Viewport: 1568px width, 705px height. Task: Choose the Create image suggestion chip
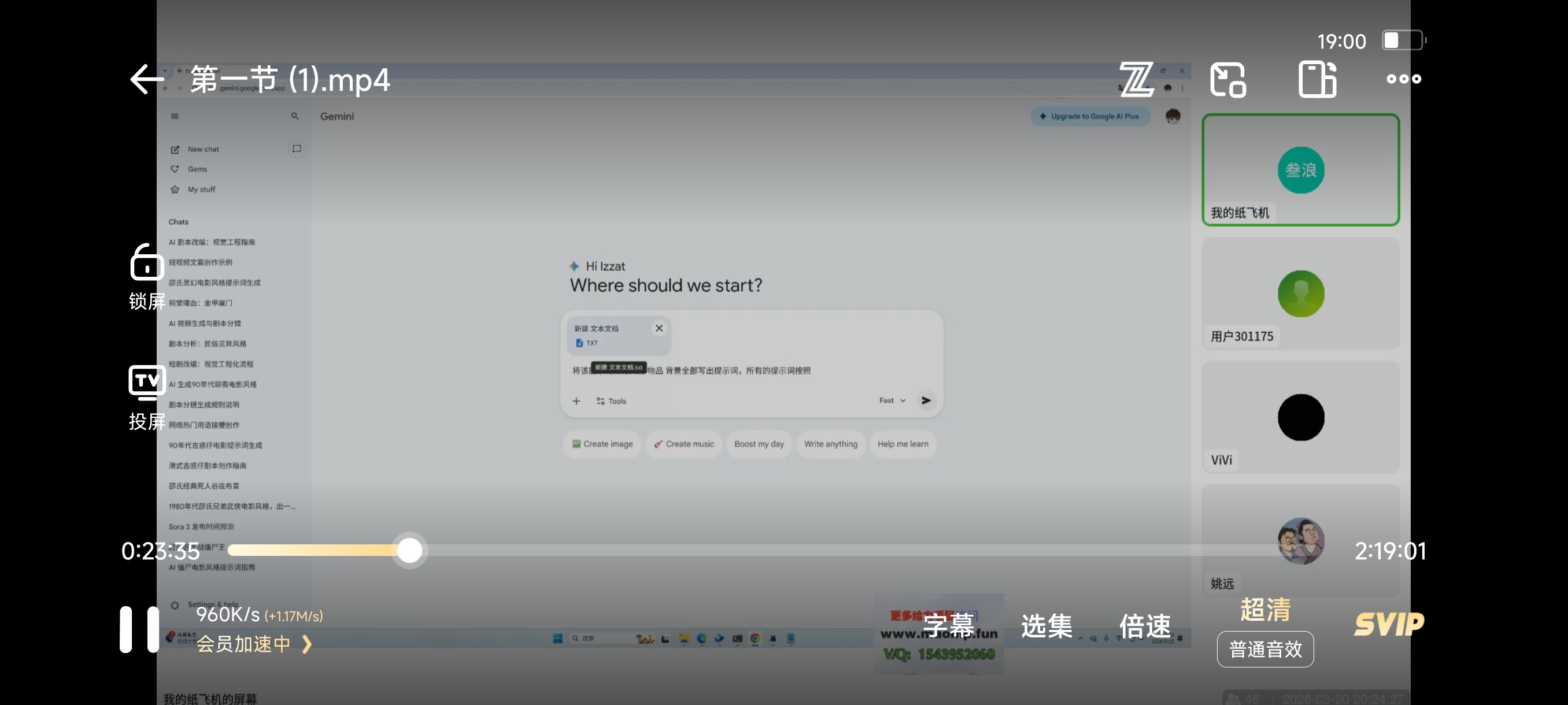(x=602, y=444)
